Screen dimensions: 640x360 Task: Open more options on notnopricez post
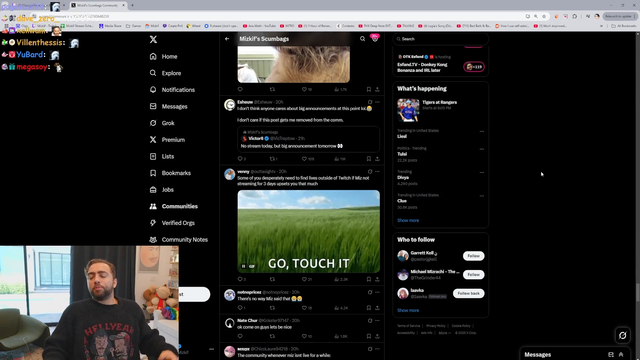click(377, 292)
